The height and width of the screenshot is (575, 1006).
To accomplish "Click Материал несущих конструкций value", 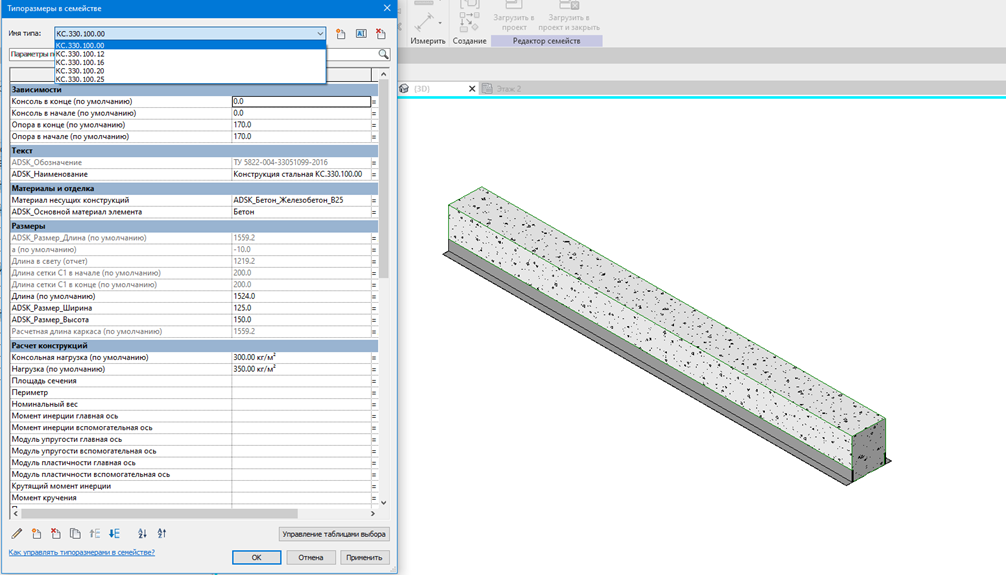I will pos(301,200).
